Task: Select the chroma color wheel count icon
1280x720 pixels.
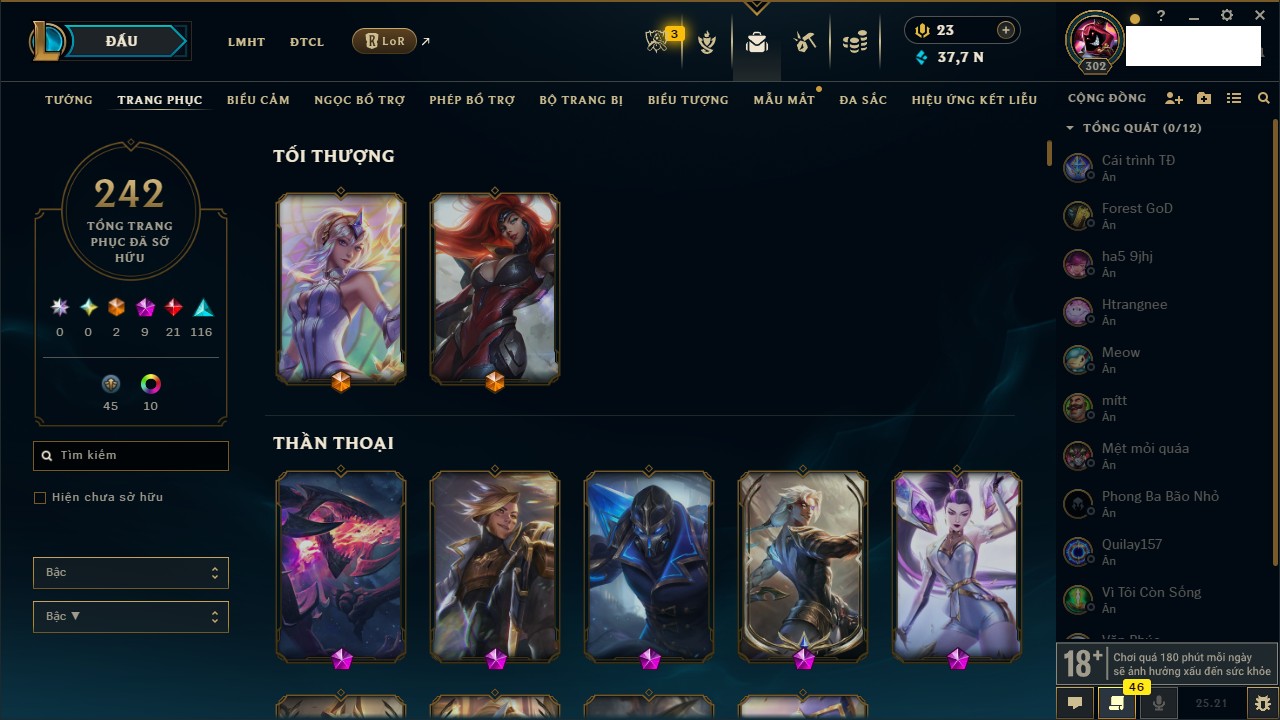Action: click(151, 384)
